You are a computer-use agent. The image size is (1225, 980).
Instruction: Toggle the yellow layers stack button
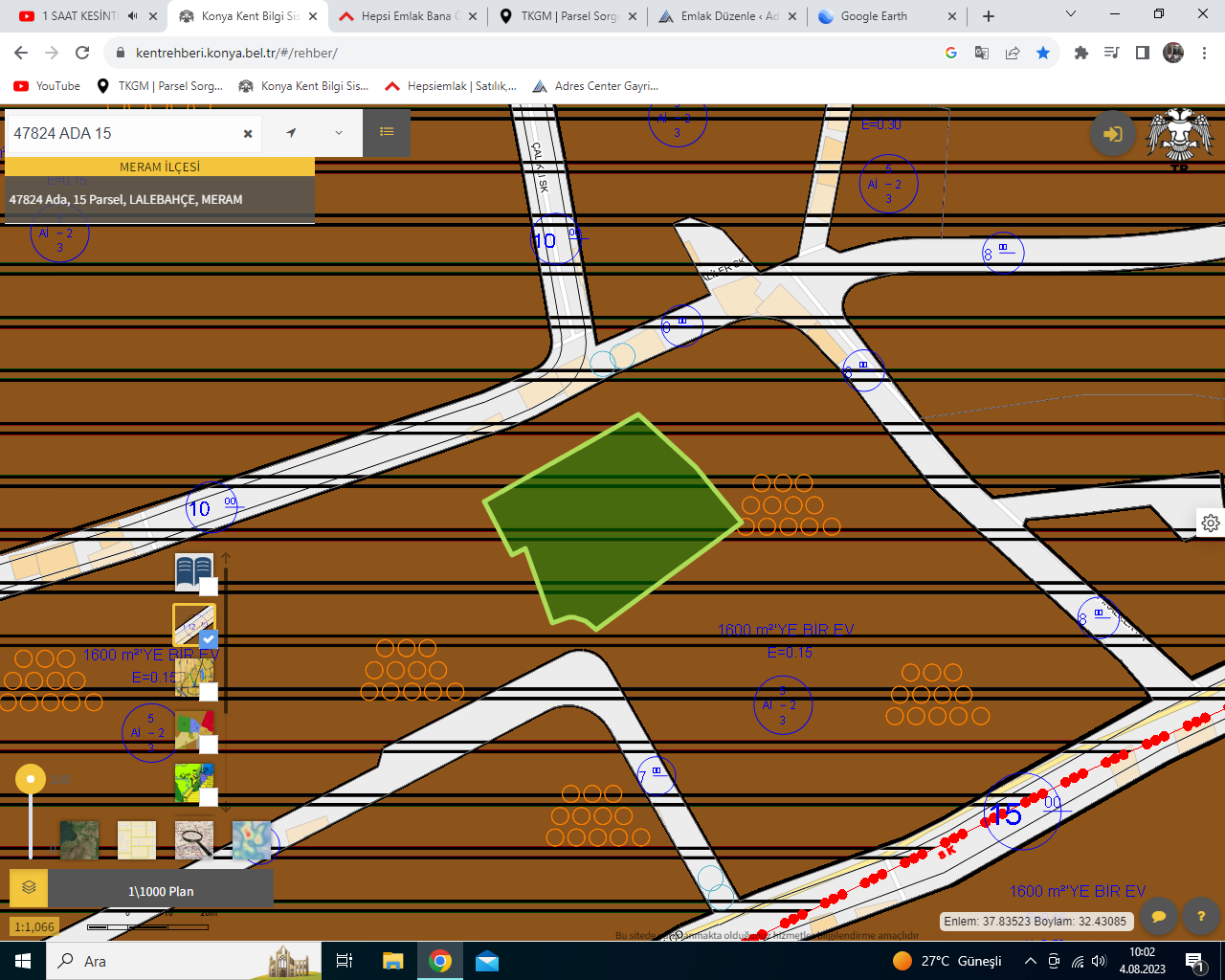(x=29, y=887)
